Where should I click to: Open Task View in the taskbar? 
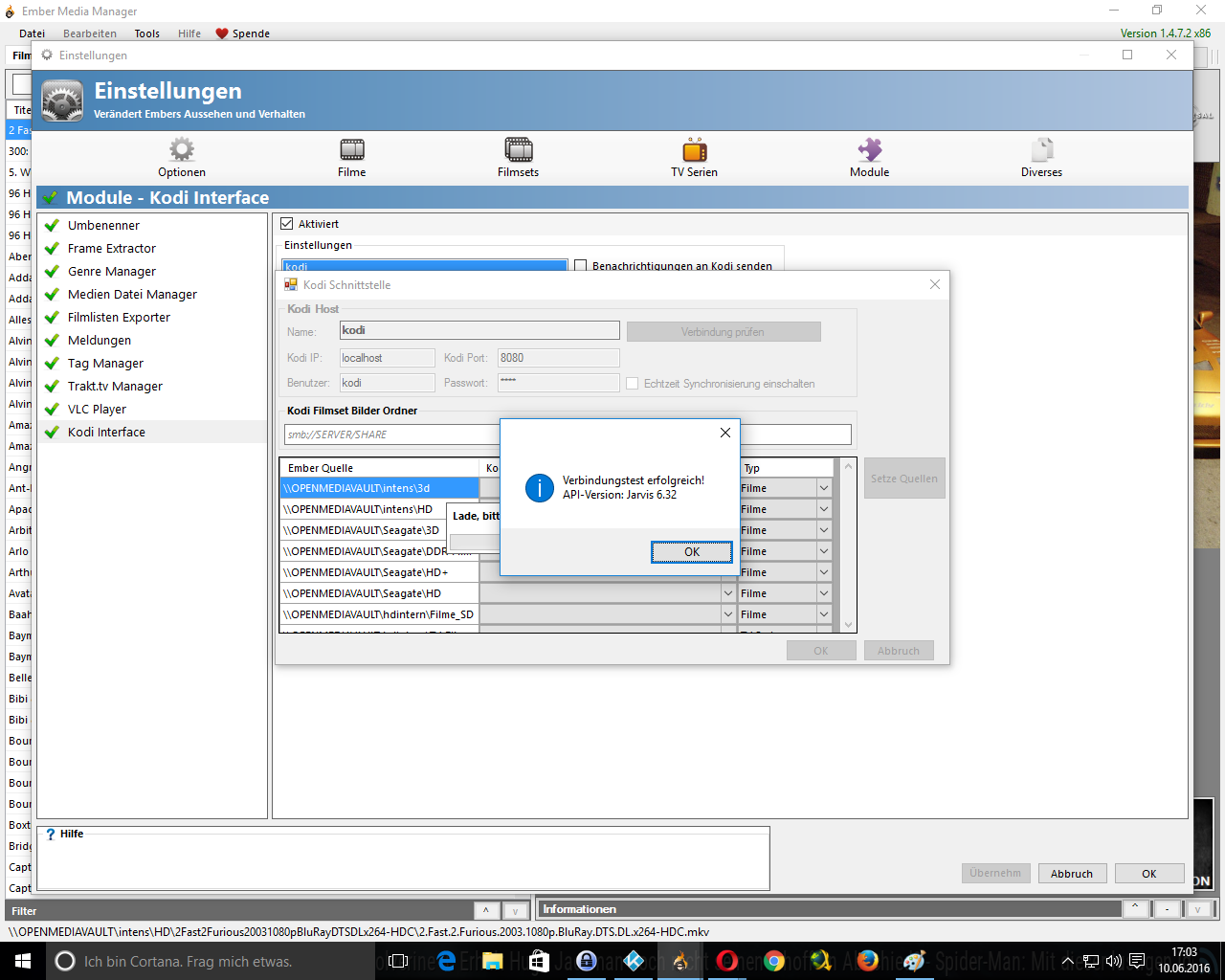click(399, 961)
